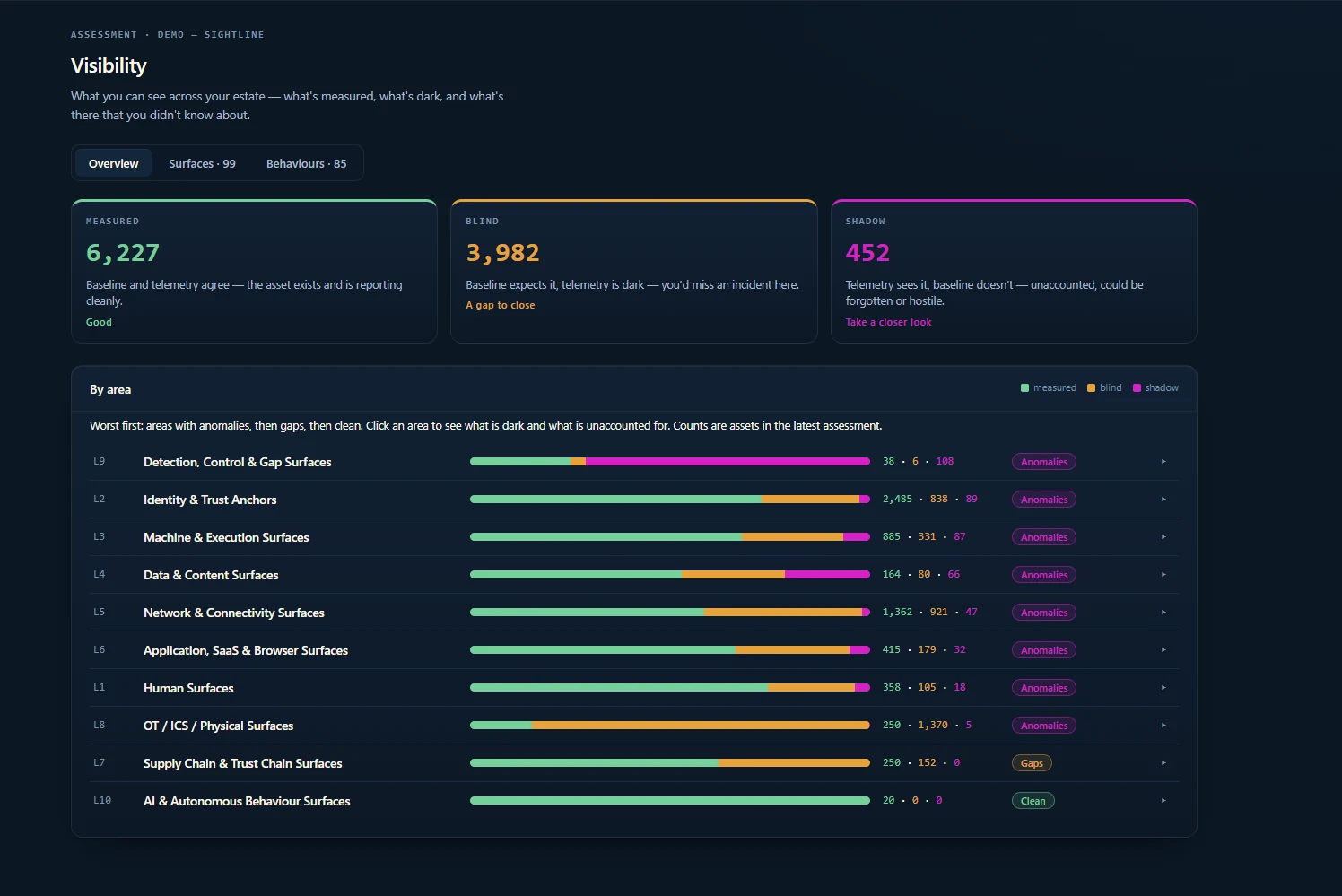Expand the OT / ICS / Physical Surfaces arrow
This screenshot has width=1342, height=896.
coord(1163,726)
